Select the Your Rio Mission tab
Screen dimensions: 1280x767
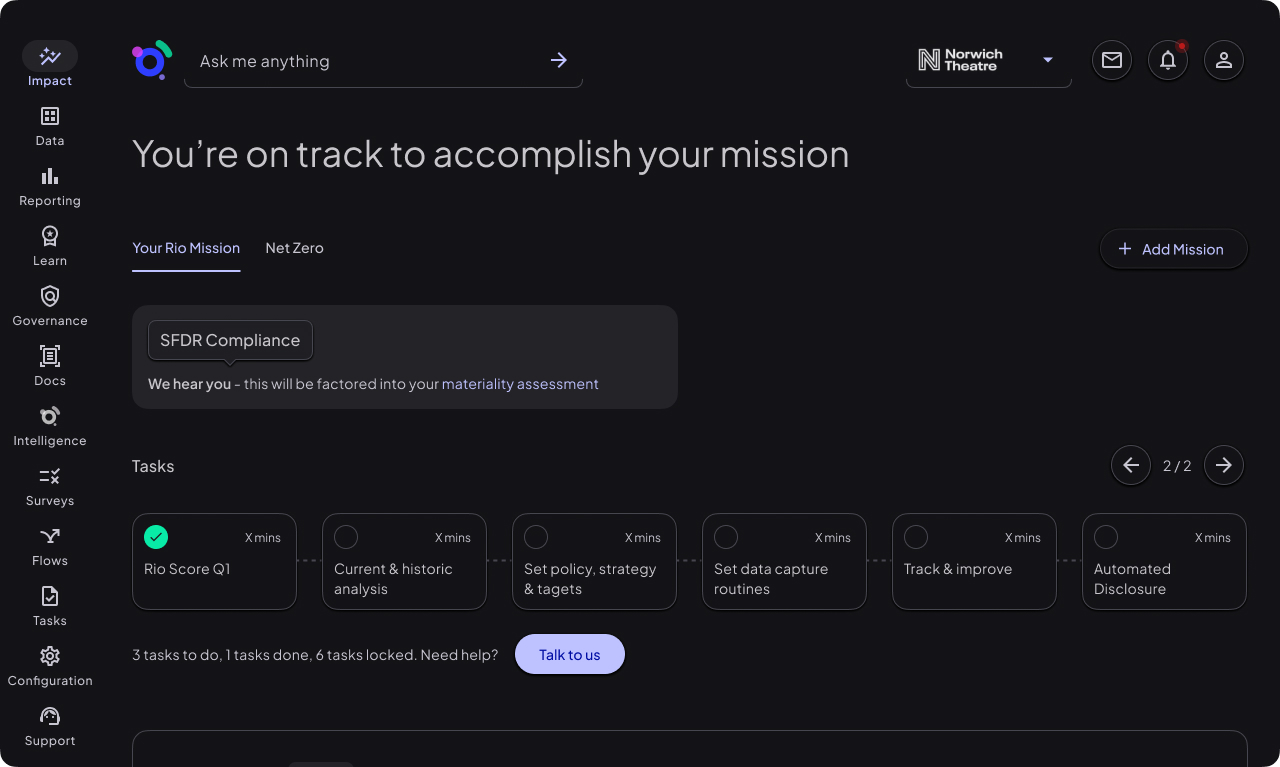click(186, 248)
